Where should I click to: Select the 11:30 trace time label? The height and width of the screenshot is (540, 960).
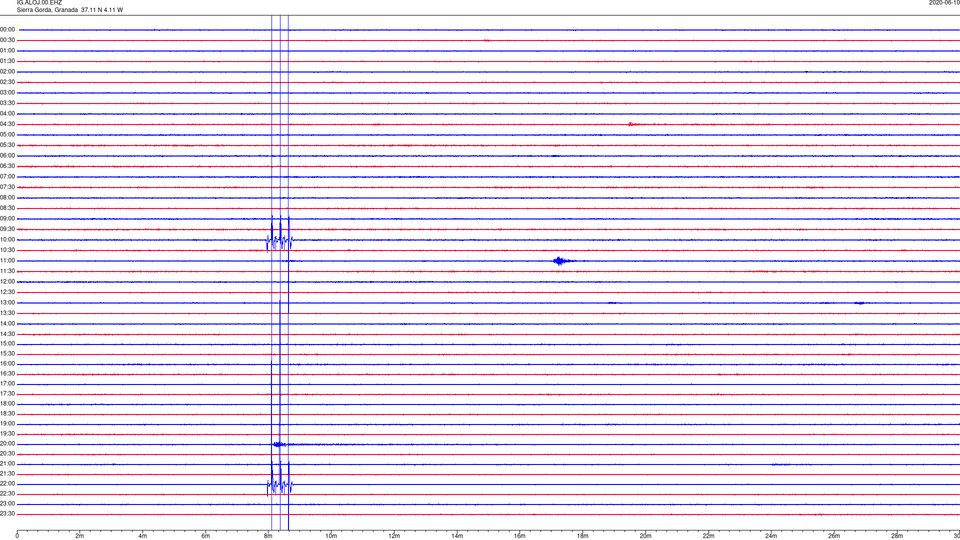point(7,271)
